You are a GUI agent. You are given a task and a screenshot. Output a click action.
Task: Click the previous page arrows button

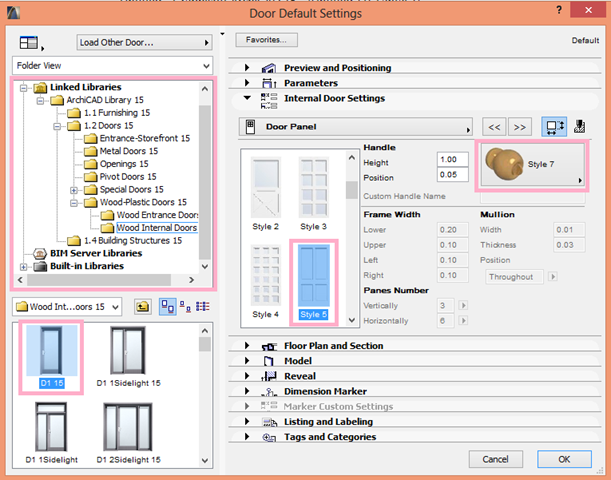pos(494,128)
